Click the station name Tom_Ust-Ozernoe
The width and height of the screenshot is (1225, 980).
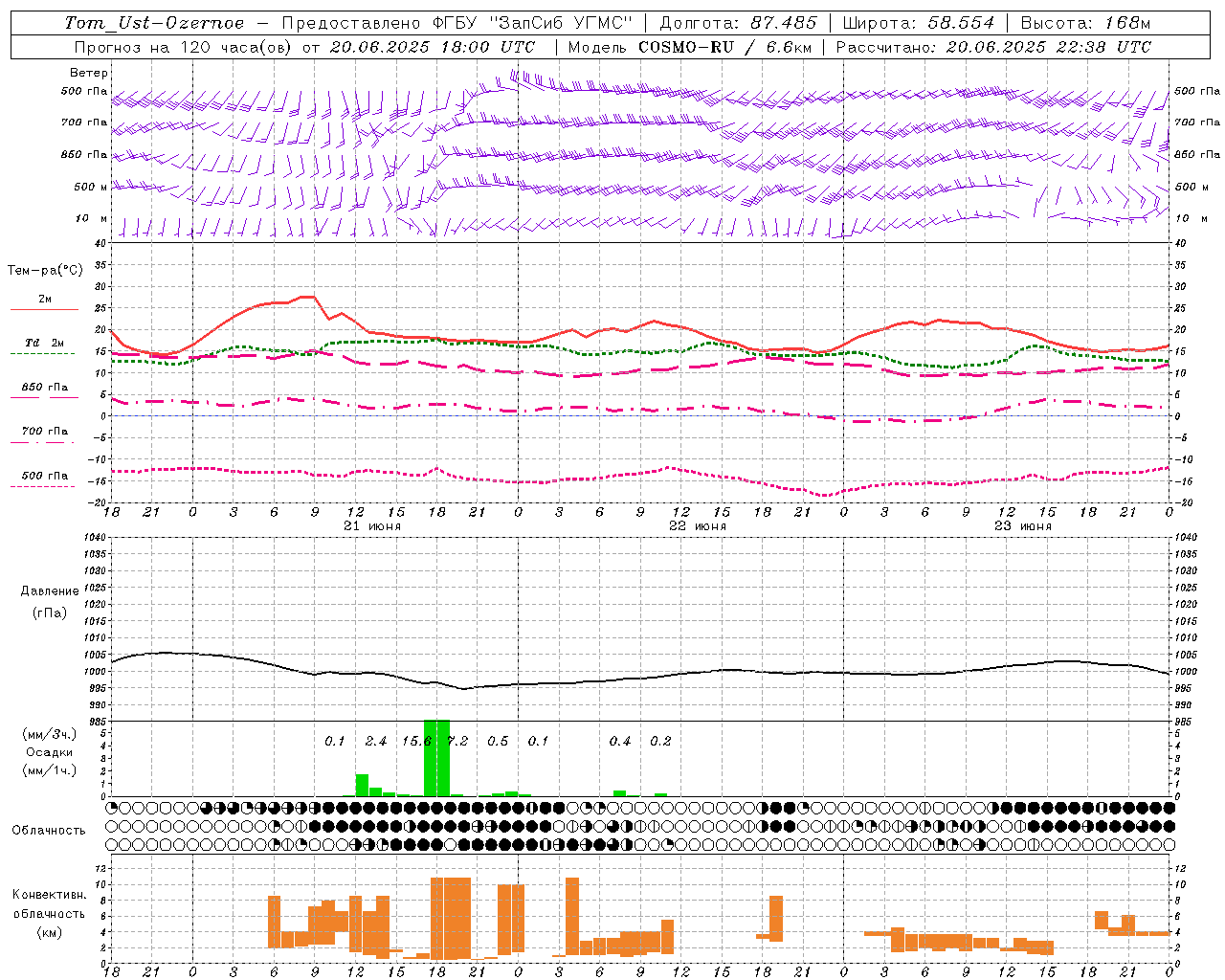point(154,23)
